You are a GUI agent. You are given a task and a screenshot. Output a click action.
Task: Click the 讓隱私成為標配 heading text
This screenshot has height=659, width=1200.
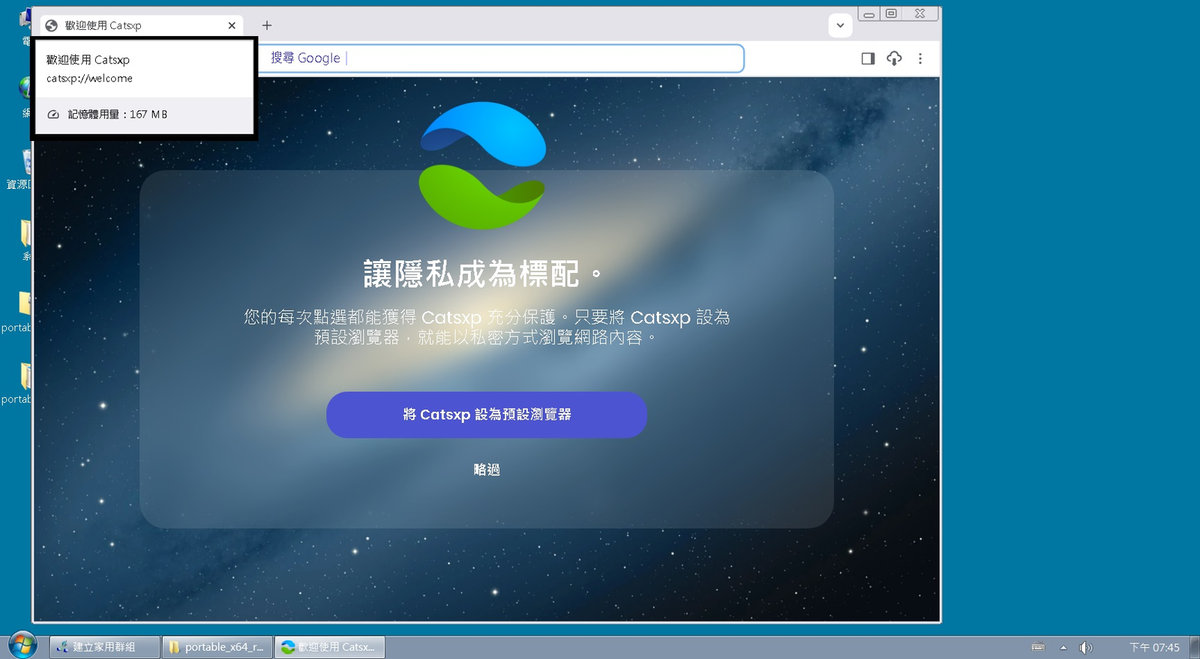(x=486, y=273)
